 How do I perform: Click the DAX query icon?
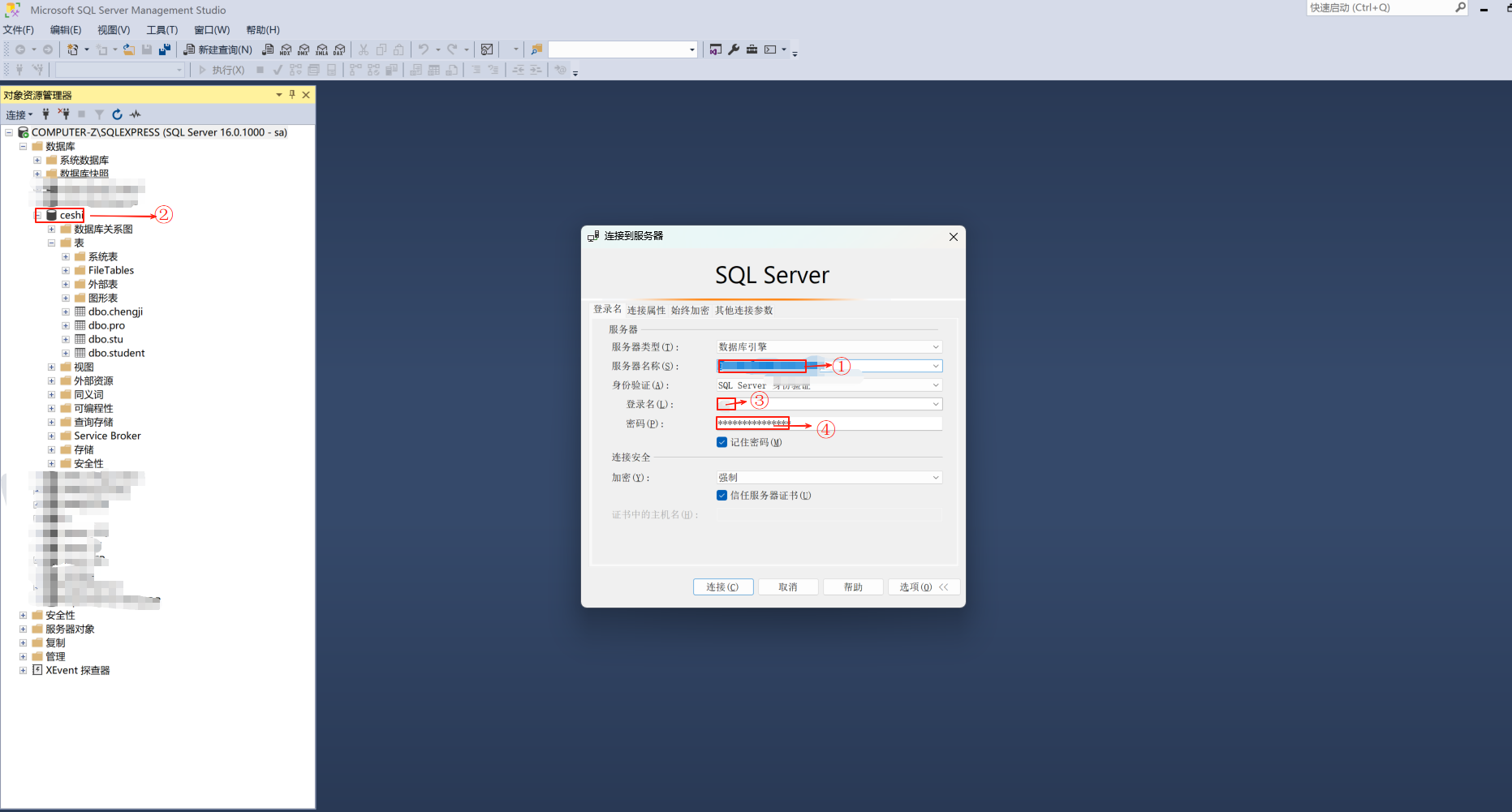click(339, 49)
